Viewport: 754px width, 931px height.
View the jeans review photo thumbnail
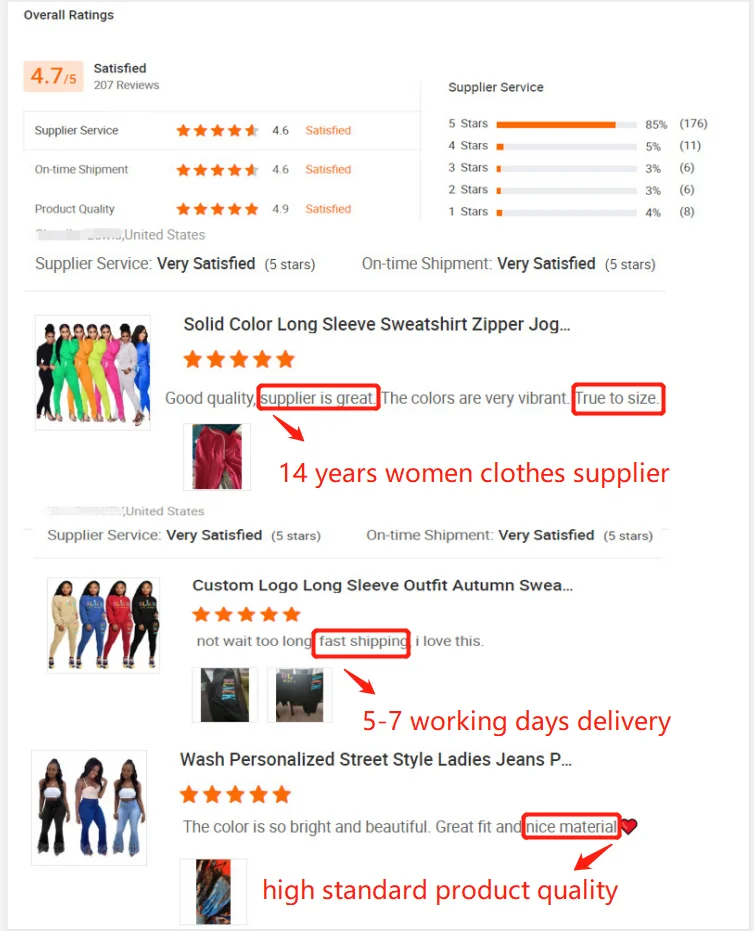click(213, 891)
